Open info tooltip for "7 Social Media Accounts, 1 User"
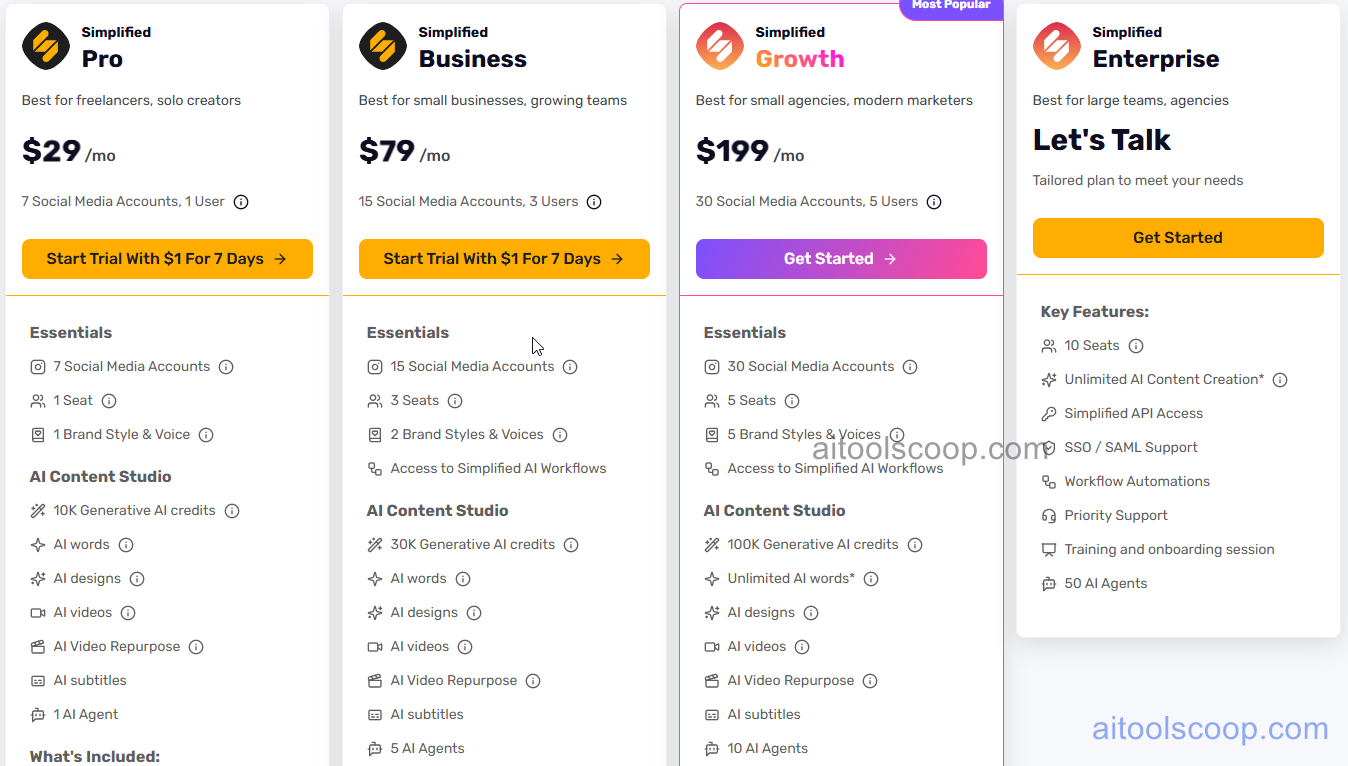This screenshot has width=1348, height=766. point(240,201)
